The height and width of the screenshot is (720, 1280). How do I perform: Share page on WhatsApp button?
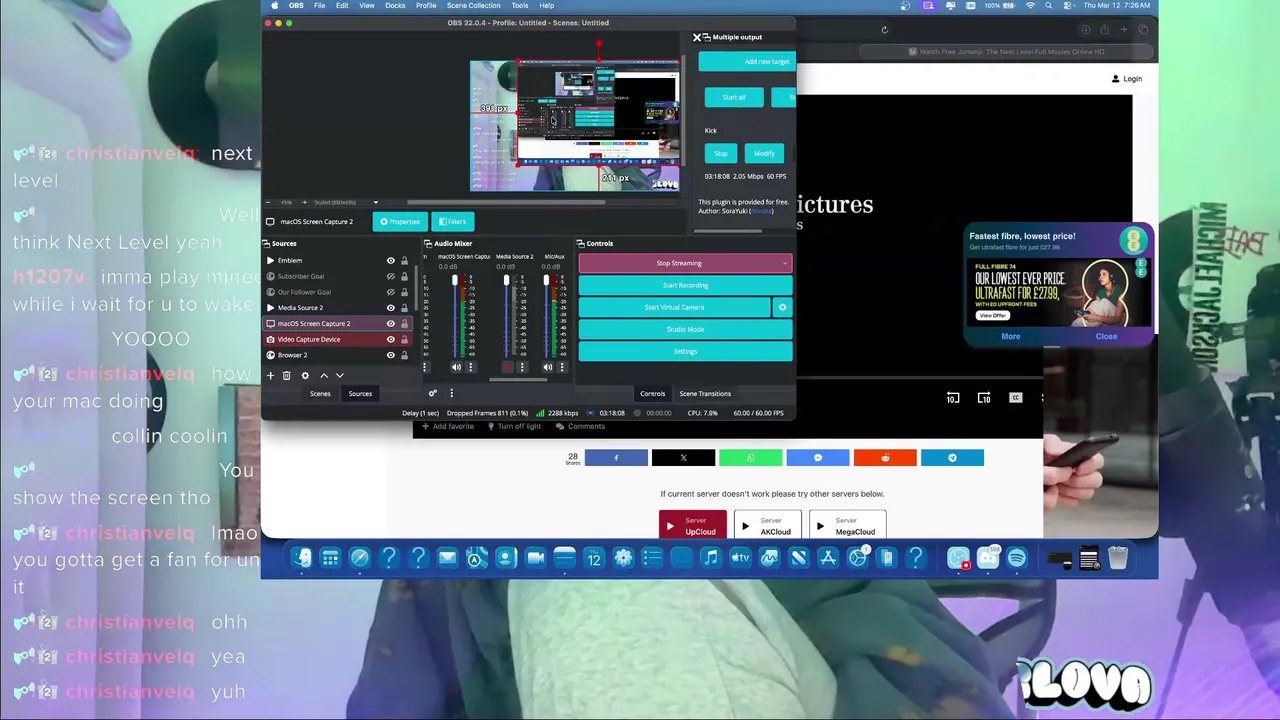click(750, 457)
